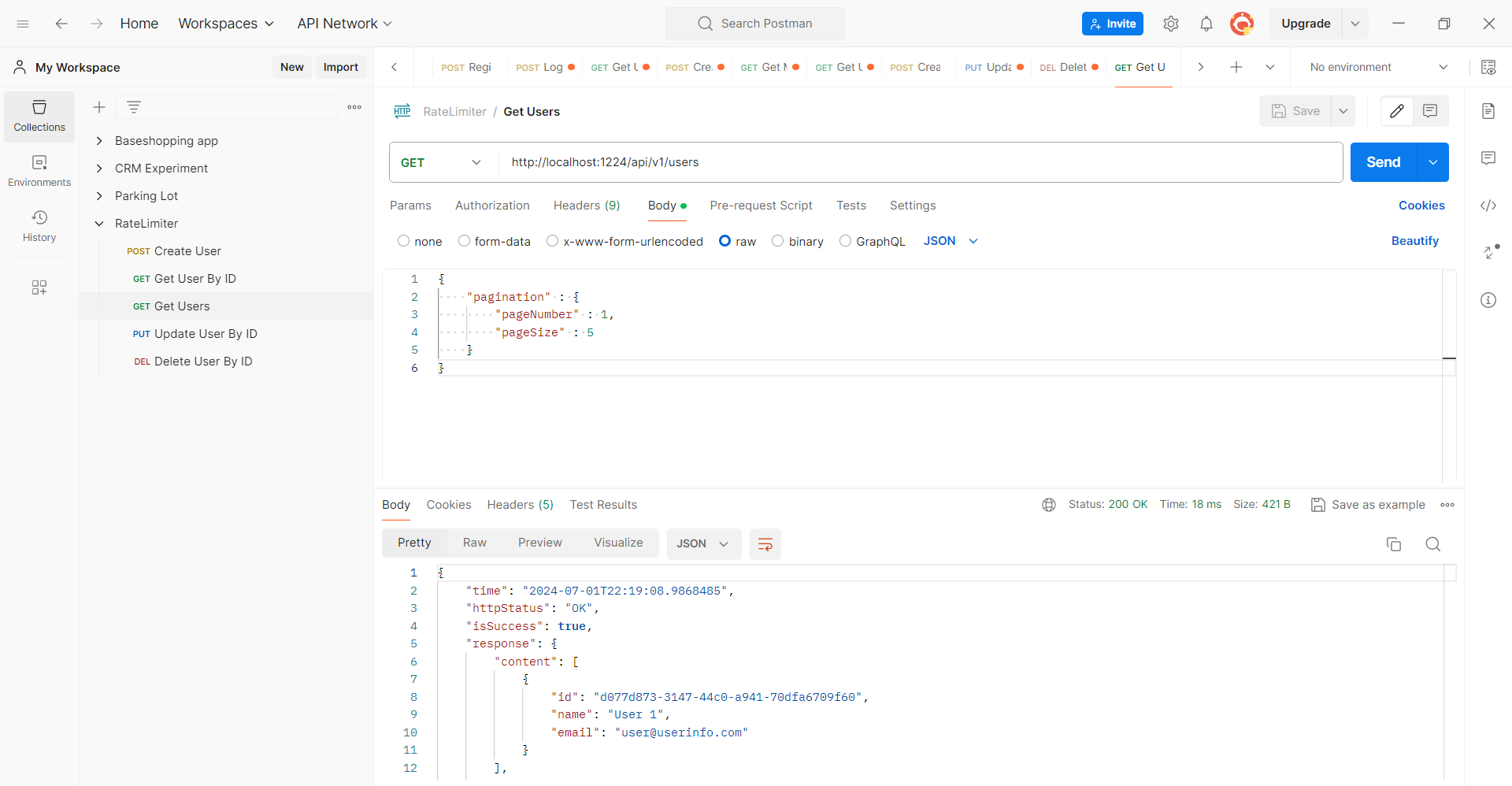Click the edit pencil icon
This screenshot has height=786, width=1512.
click(1397, 111)
